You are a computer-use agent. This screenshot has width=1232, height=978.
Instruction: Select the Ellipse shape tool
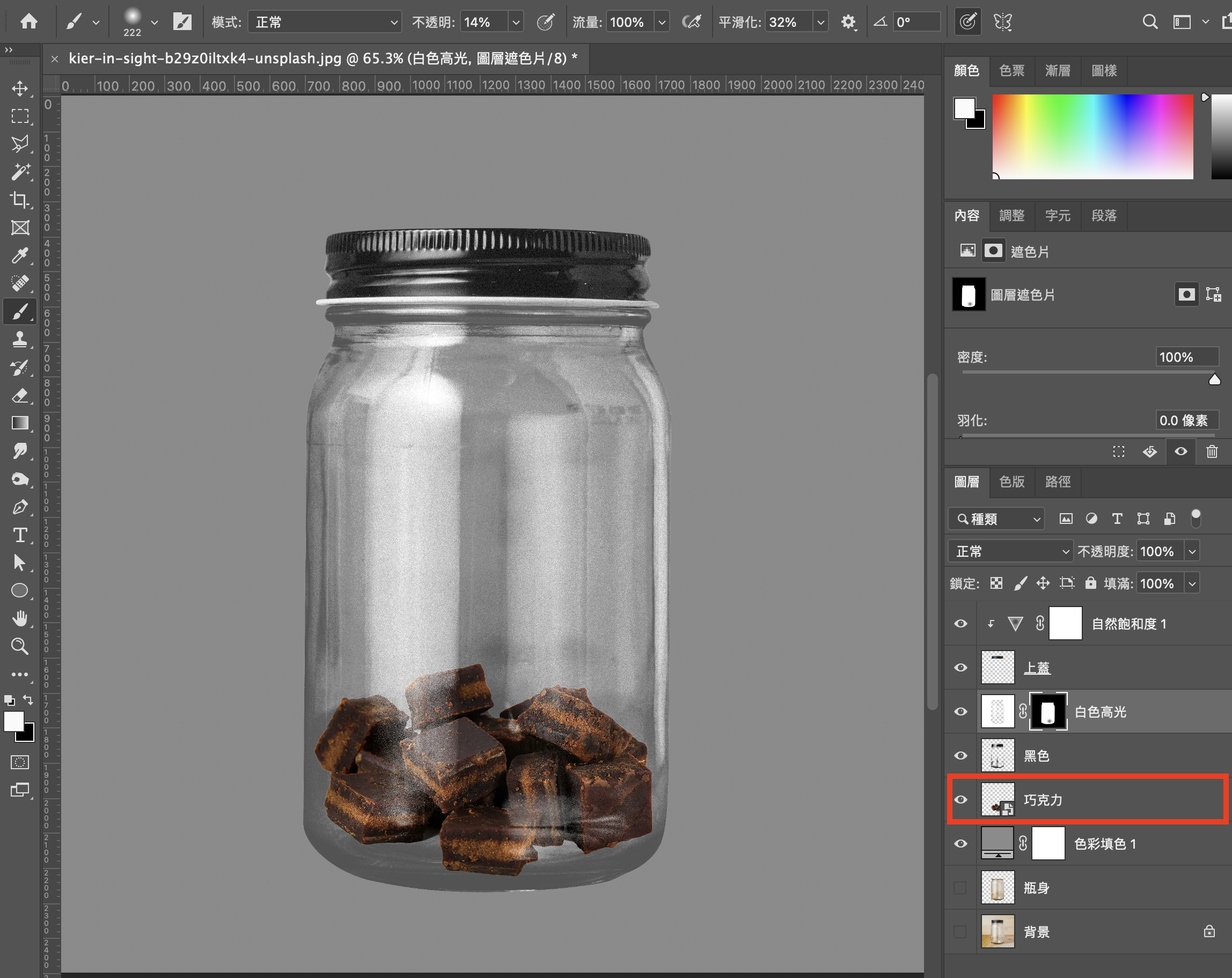click(x=20, y=590)
